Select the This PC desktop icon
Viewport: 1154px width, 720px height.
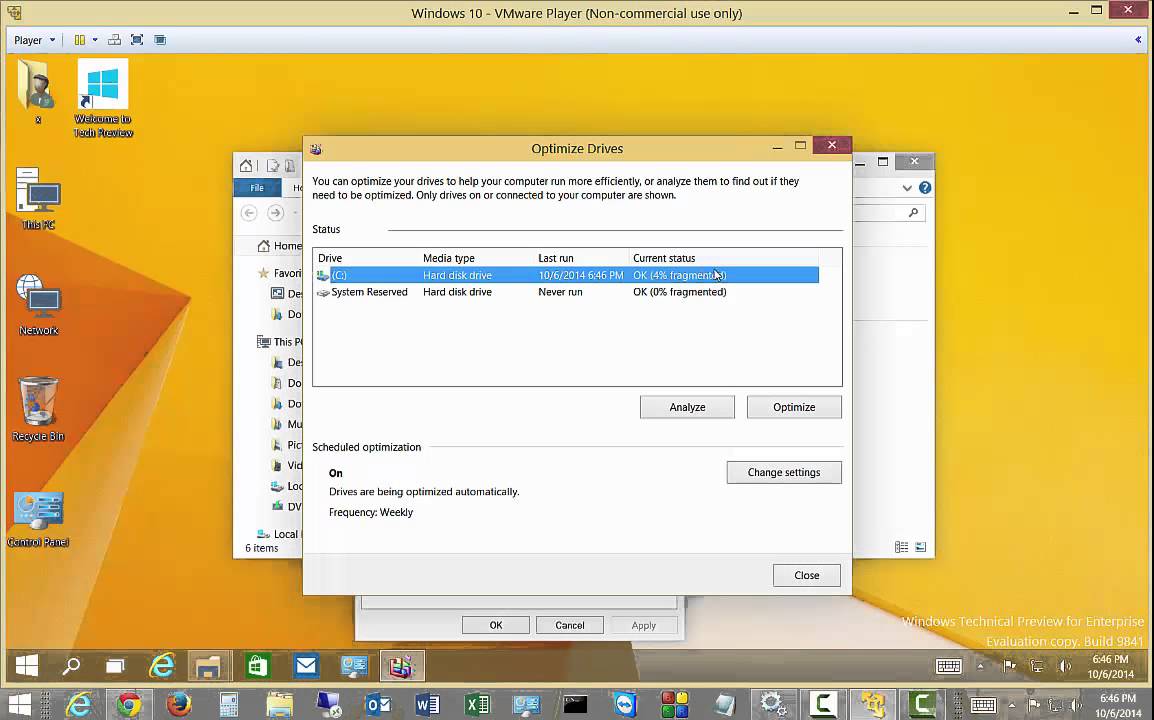(x=38, y=199)
